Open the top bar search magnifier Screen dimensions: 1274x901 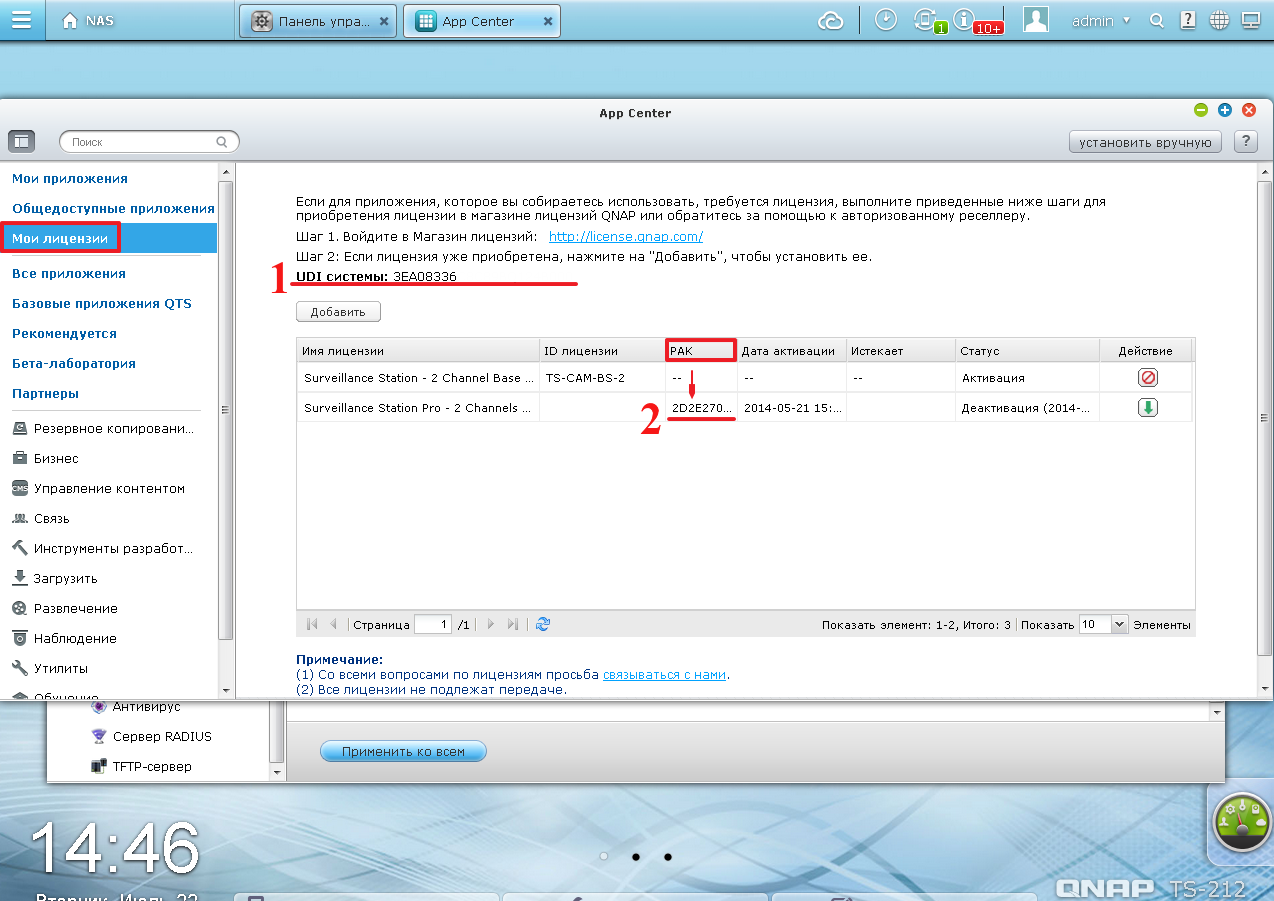[x=1157, y=21]
